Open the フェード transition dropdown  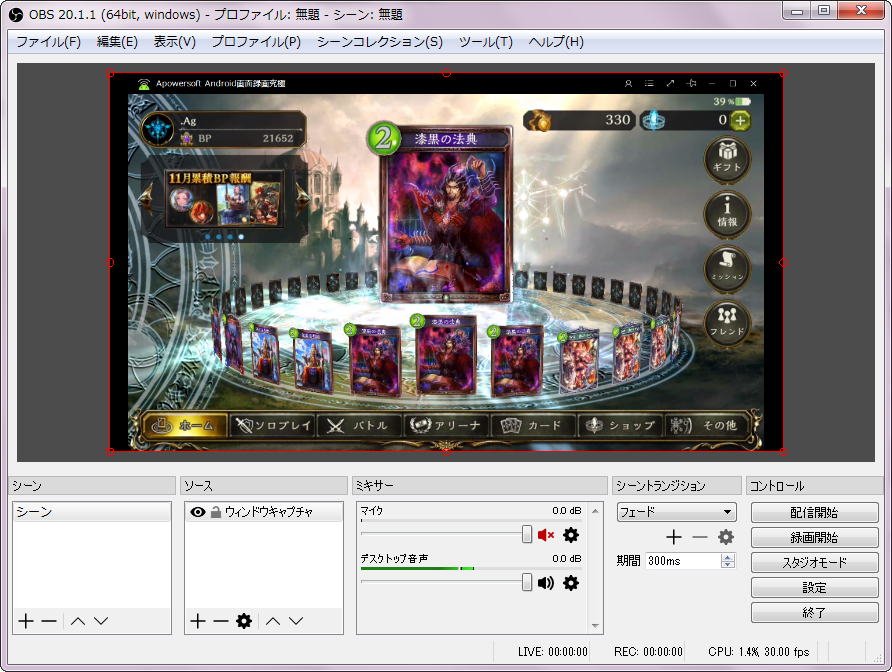pyautogui.click(x=676, y=512)
